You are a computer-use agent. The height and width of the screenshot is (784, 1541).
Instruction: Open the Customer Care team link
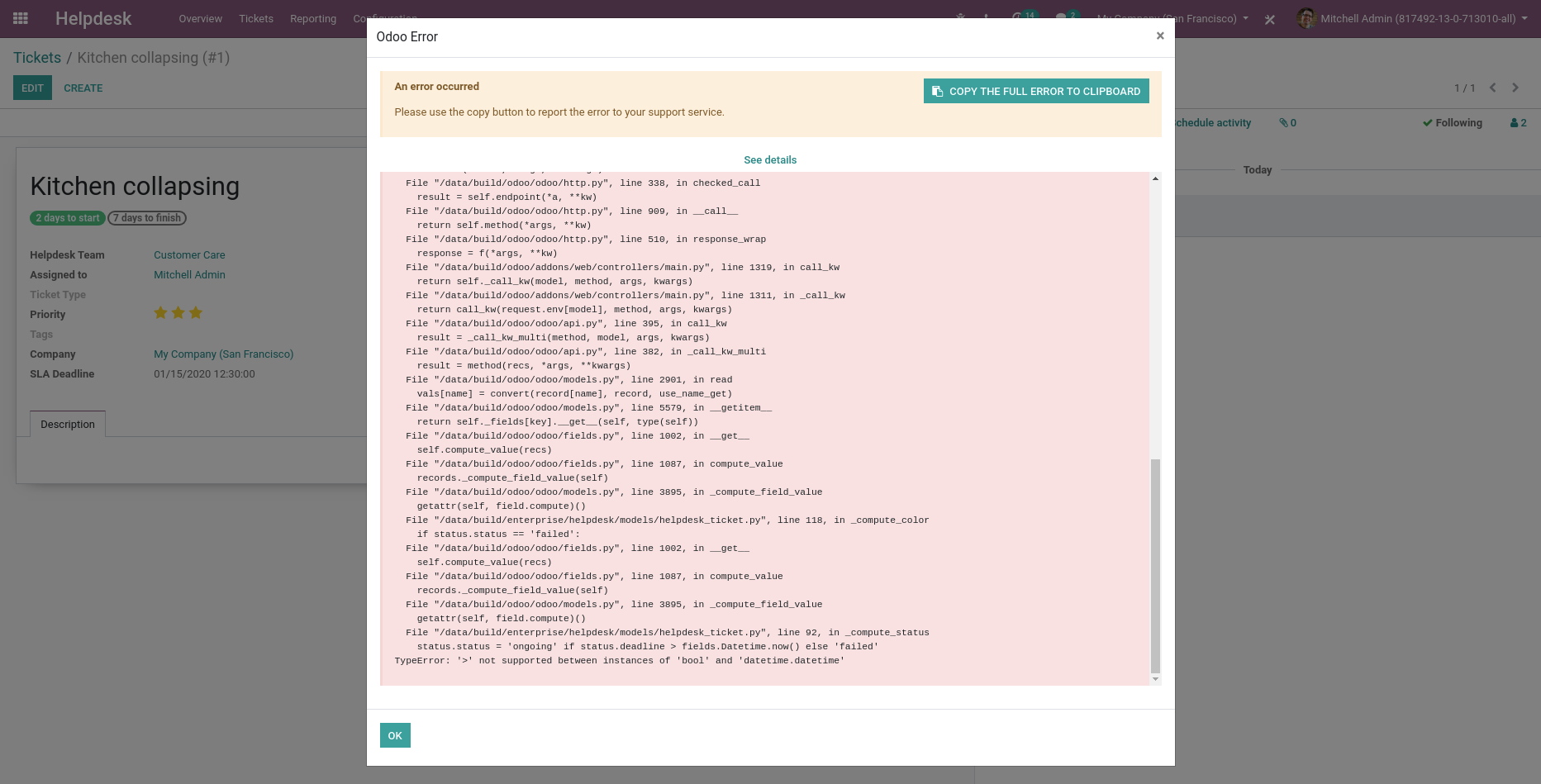189,254
